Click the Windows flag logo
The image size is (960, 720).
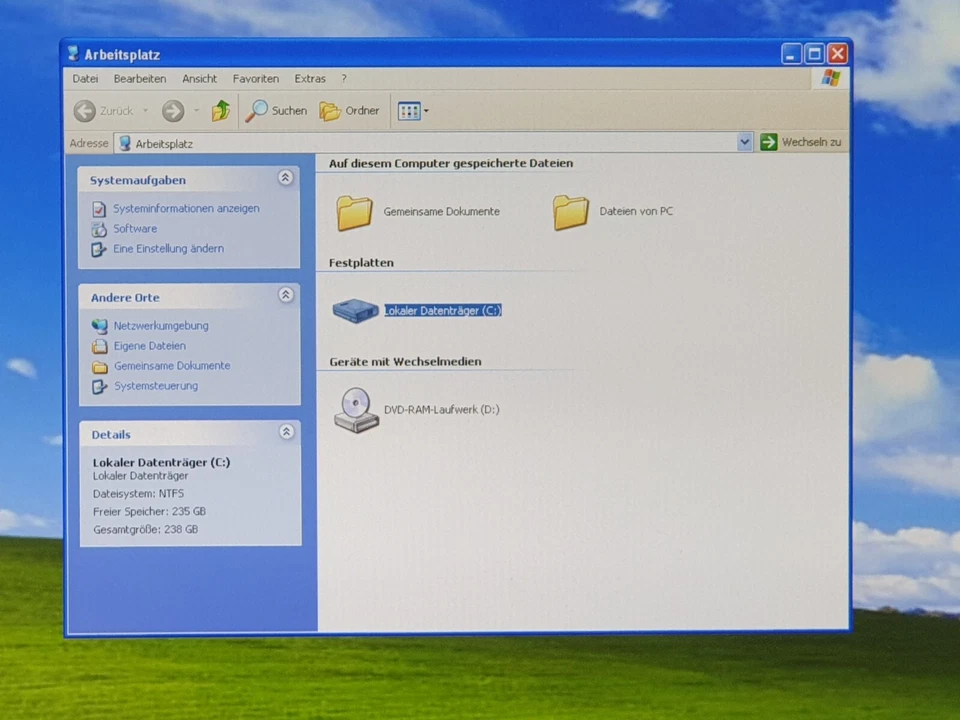831,78
